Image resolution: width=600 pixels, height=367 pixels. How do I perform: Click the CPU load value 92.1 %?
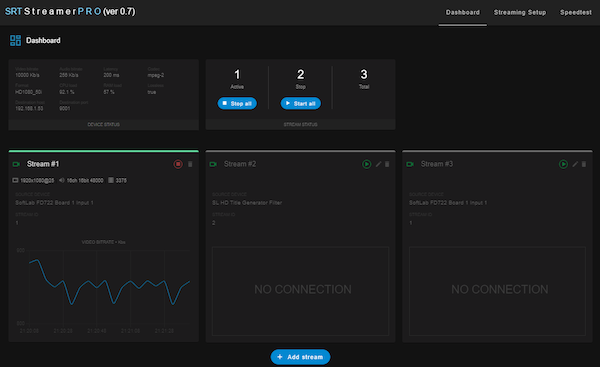[x=67, y=92]
